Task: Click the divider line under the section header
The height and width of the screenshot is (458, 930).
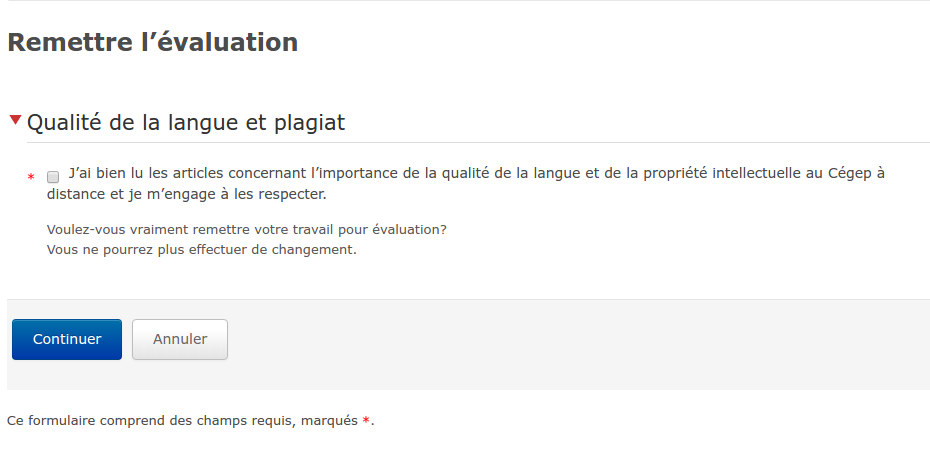Action: pos(500,142)
